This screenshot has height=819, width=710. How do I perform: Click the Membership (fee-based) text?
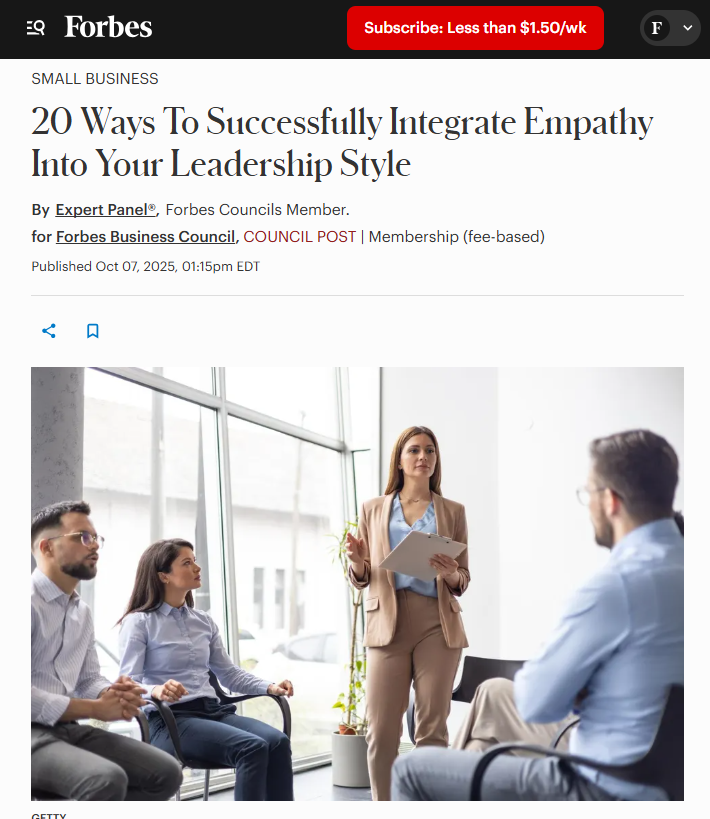[457, 237]
